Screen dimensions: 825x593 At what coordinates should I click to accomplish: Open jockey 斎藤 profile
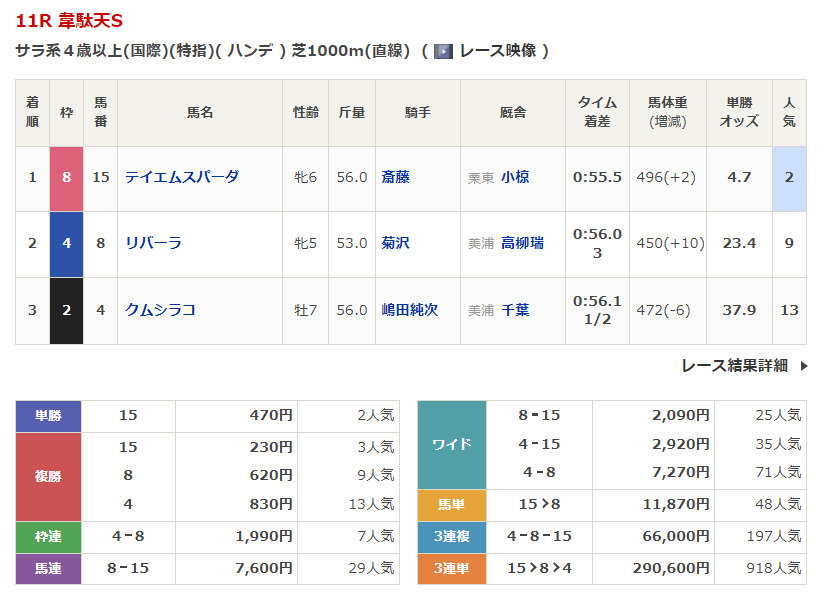tap(395, 177)
